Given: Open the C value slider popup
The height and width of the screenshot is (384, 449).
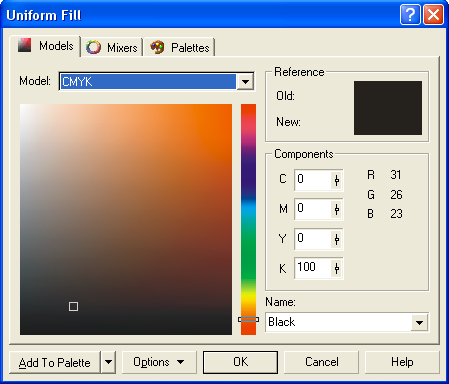Looking at the screenshot, I should (x=337, y=180).
